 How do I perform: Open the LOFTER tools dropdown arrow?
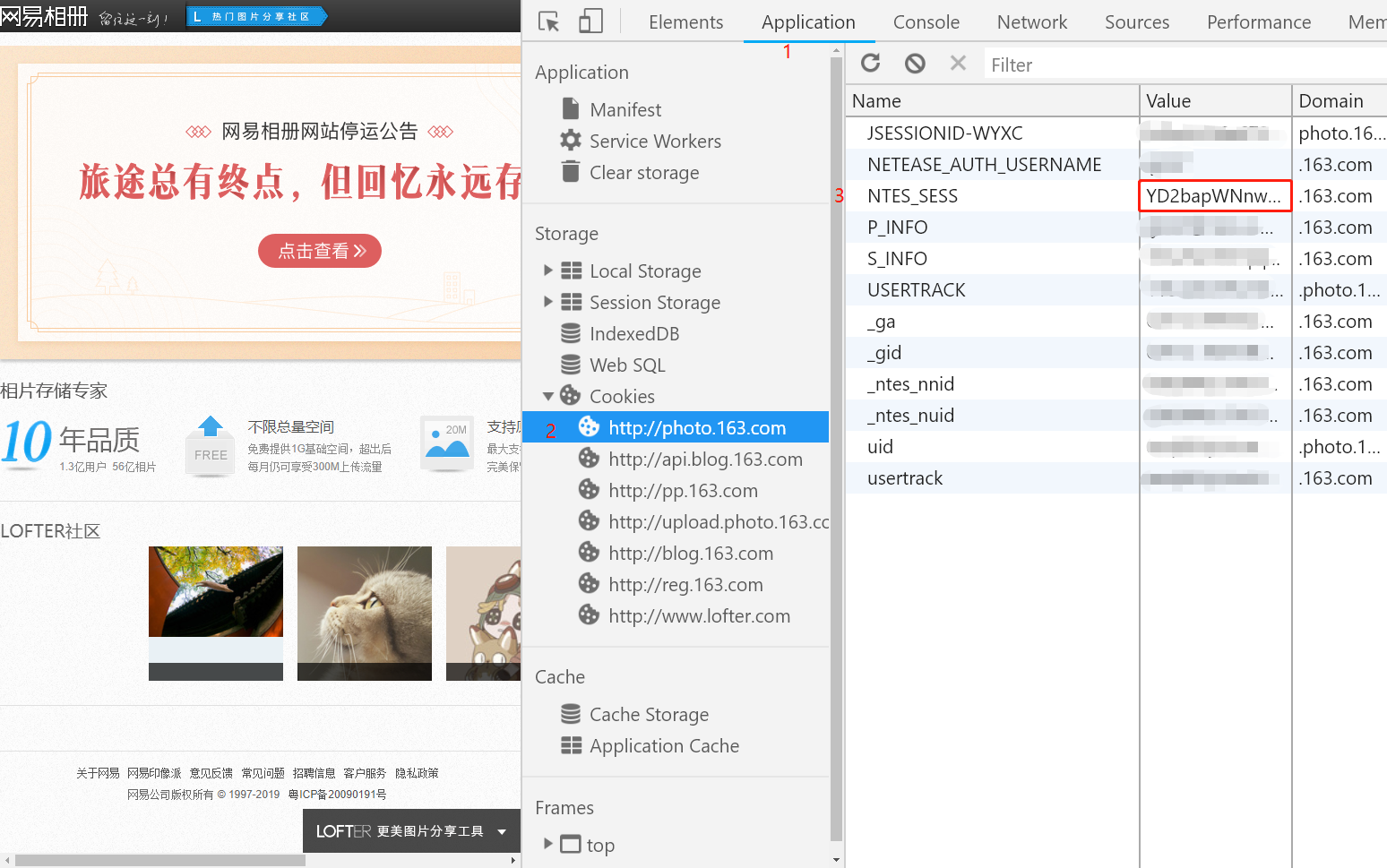coord(502,832)
